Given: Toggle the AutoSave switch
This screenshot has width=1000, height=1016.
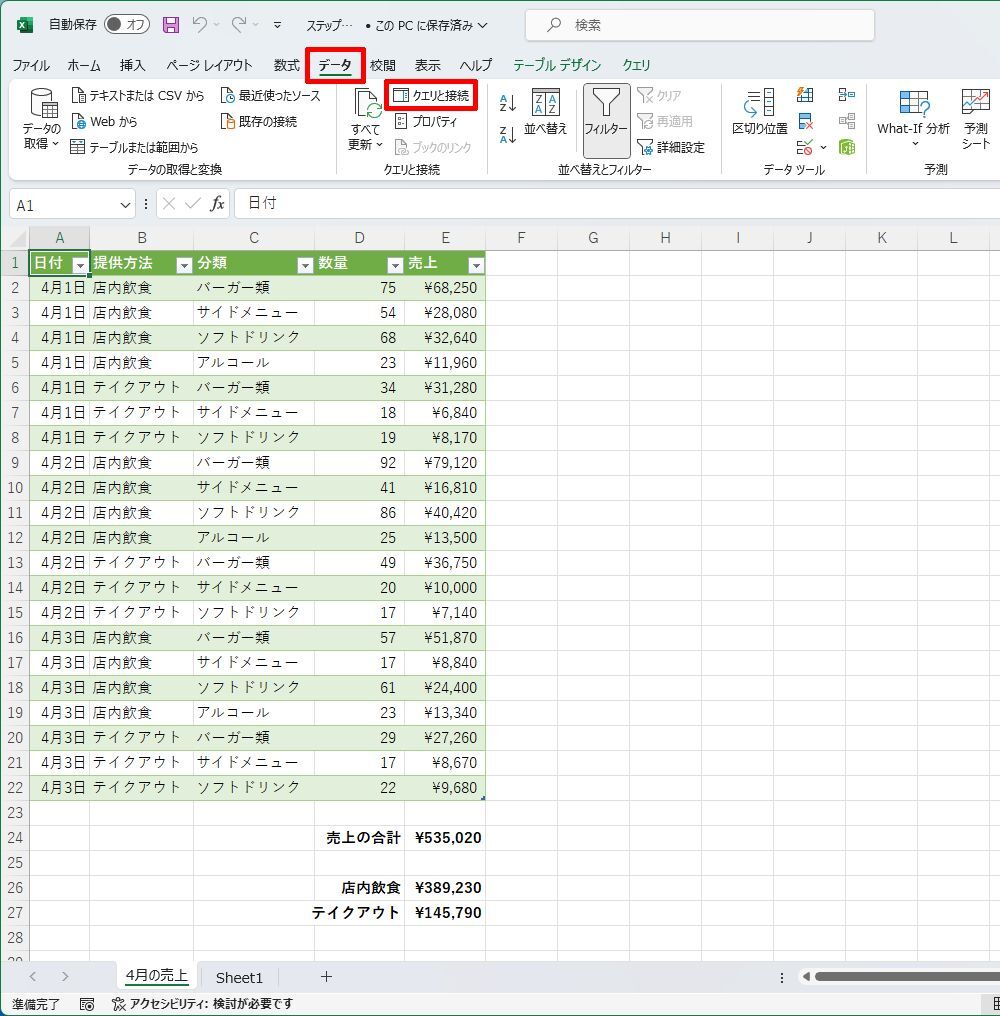Looking at the screenshot, I should 126,25.
